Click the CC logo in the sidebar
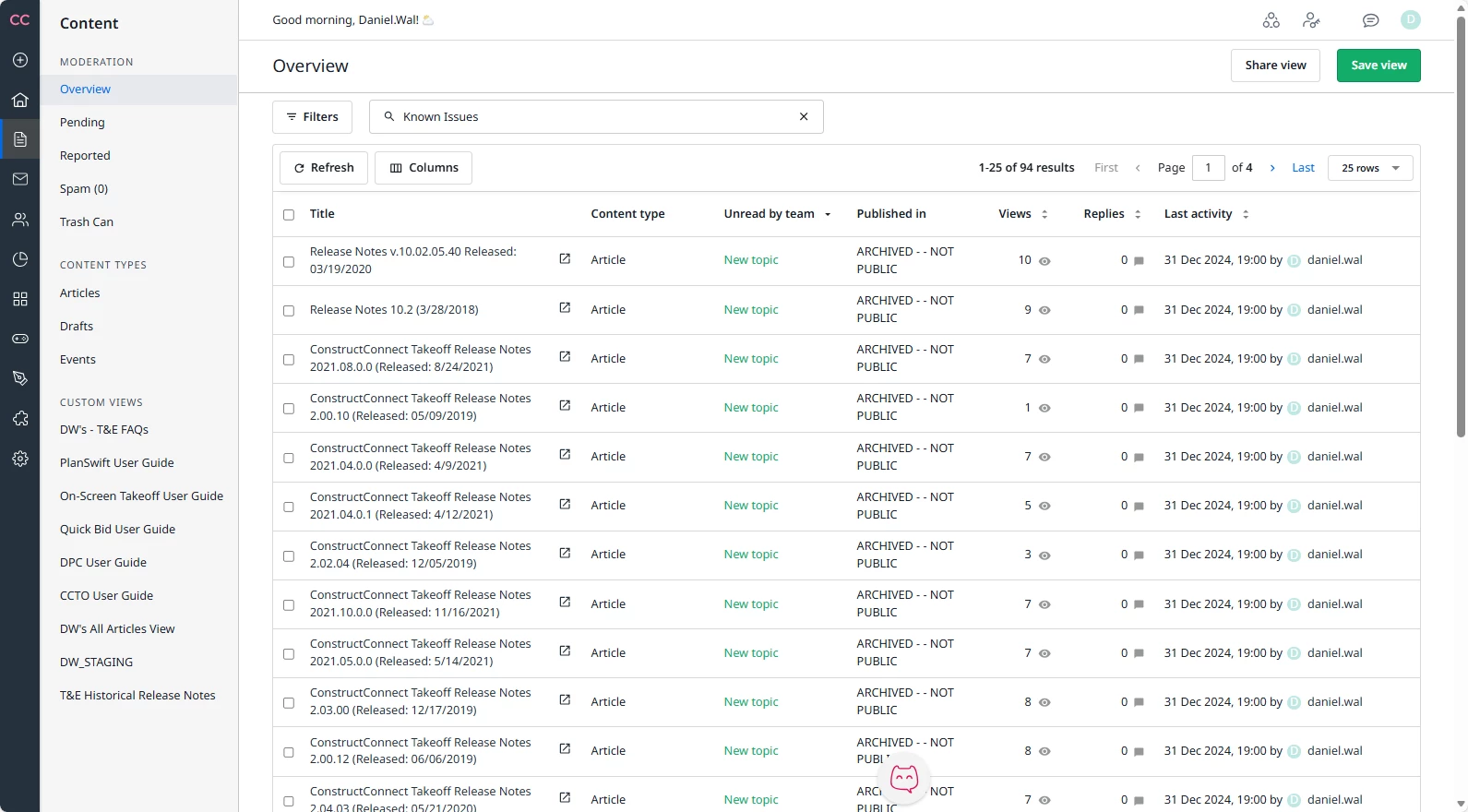1468x812 pixels. pyautogui.click(x=19, y=19)
